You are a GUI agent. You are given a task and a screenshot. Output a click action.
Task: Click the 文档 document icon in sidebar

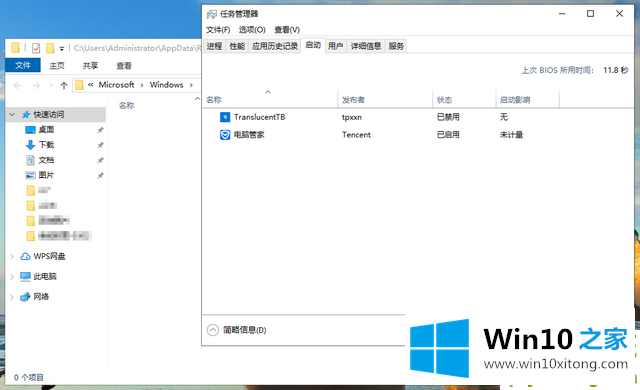(30, 160)
